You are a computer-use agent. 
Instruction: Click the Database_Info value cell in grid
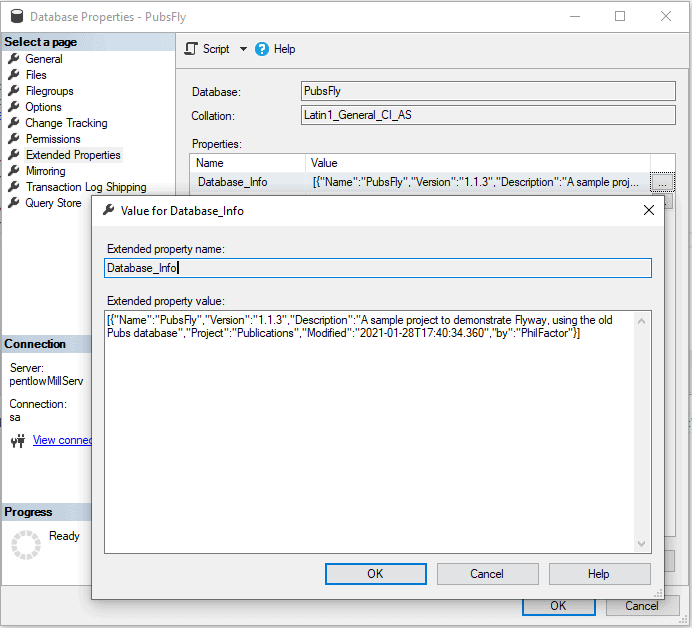pyautogui.click(x=478, y=182)
